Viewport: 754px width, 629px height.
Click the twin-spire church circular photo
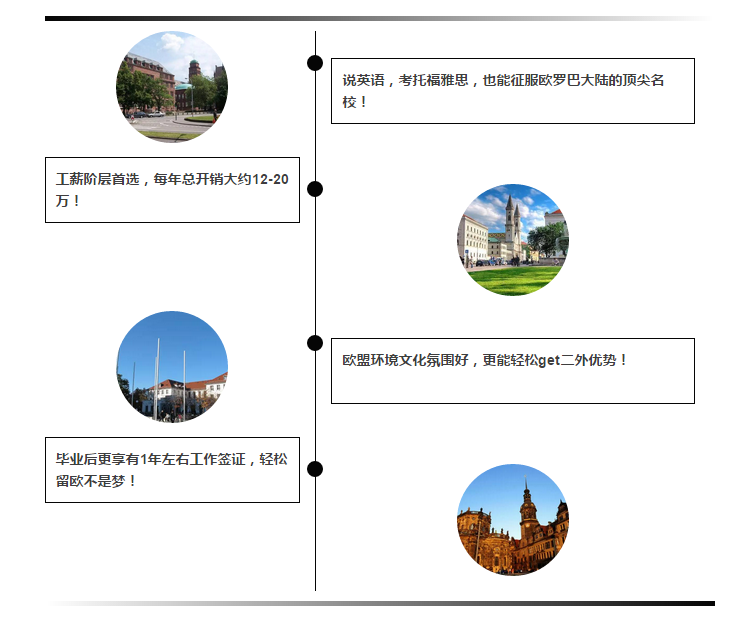click(x=513, y=239)
